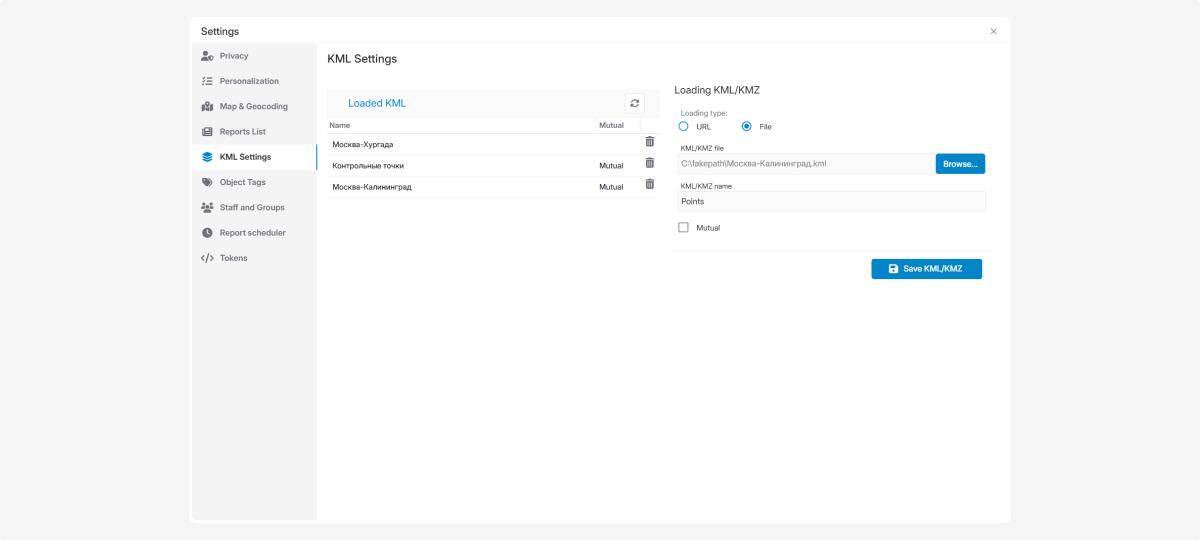
Task: Click the KML/KMZ name input field
Action: [830, 201]
